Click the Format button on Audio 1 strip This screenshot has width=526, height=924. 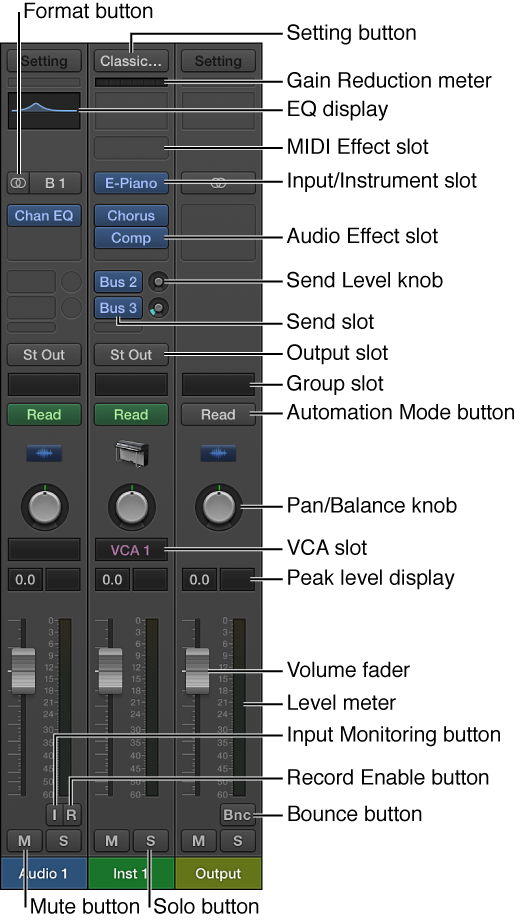coord(18,183)
